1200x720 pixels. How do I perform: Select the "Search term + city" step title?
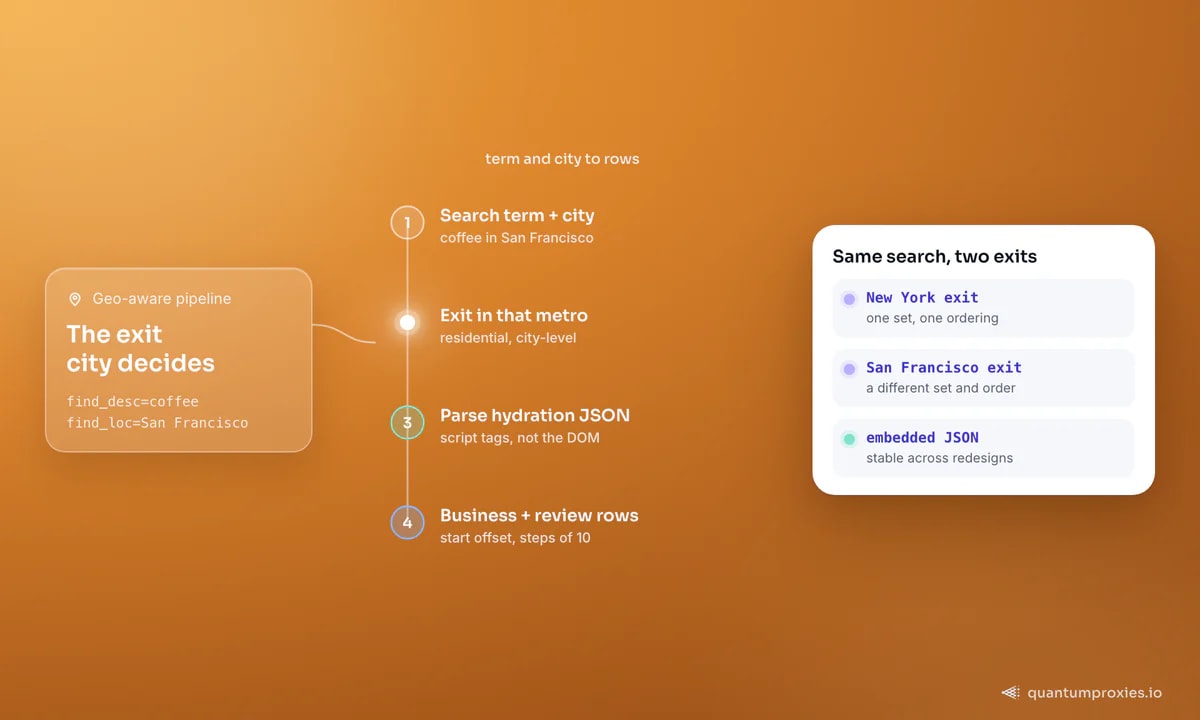point(517,215)
